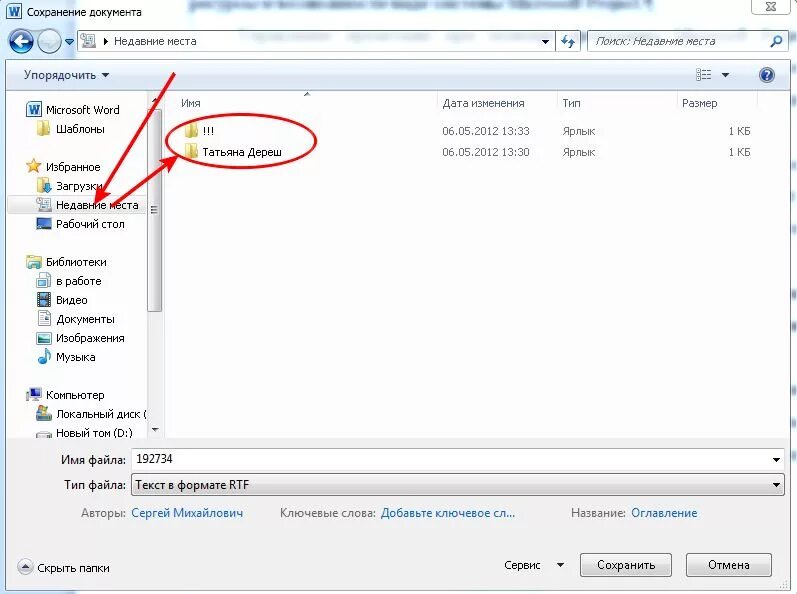The image size is (797, 594).
Task: Click the Word icon in the title bar
Action: [x=14, y=11]
